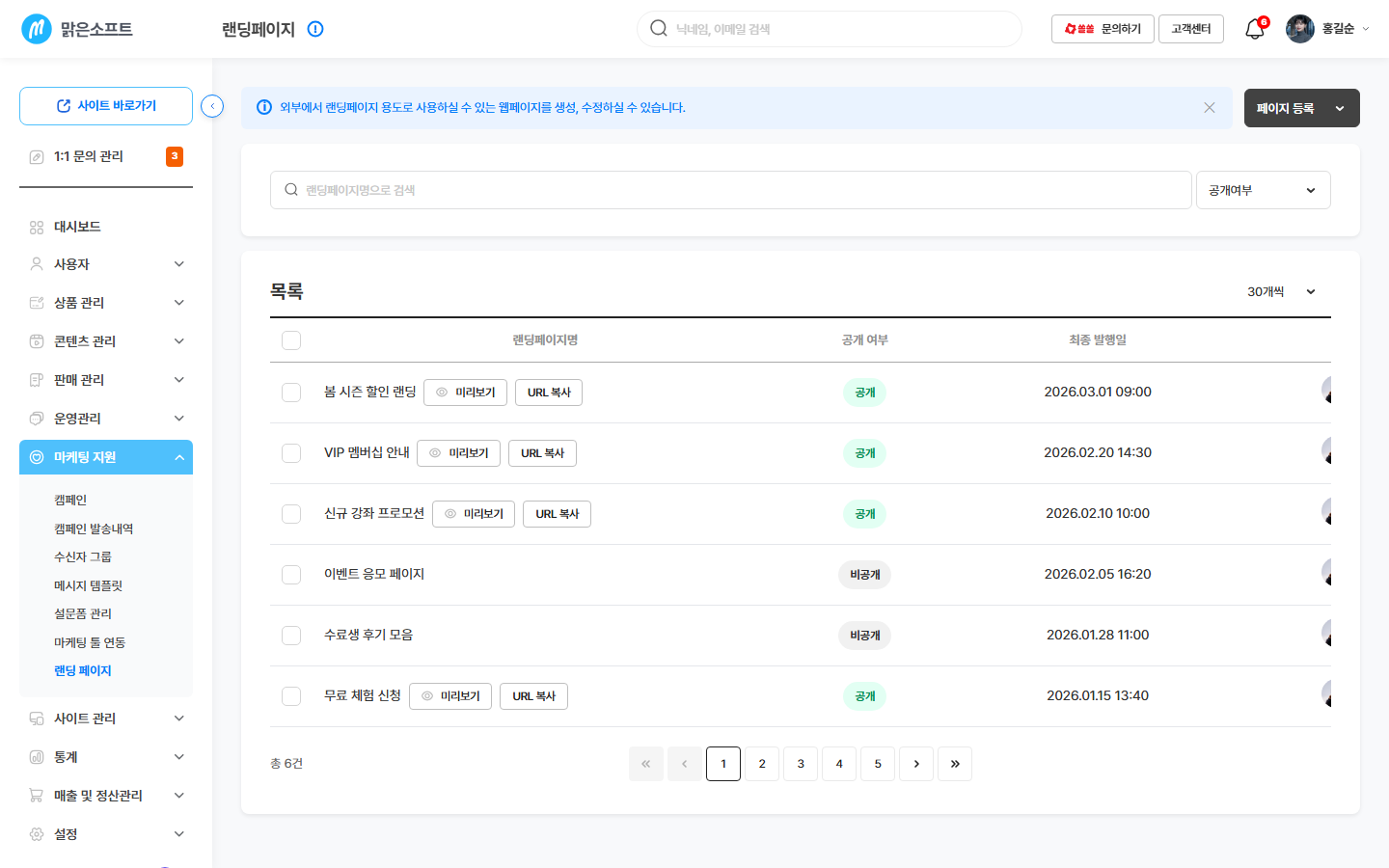Click the 매출 및 정산관리 cart icon
Image resolution: width=1389 pixels, height=868 pixels.
(x=37, y=796)
